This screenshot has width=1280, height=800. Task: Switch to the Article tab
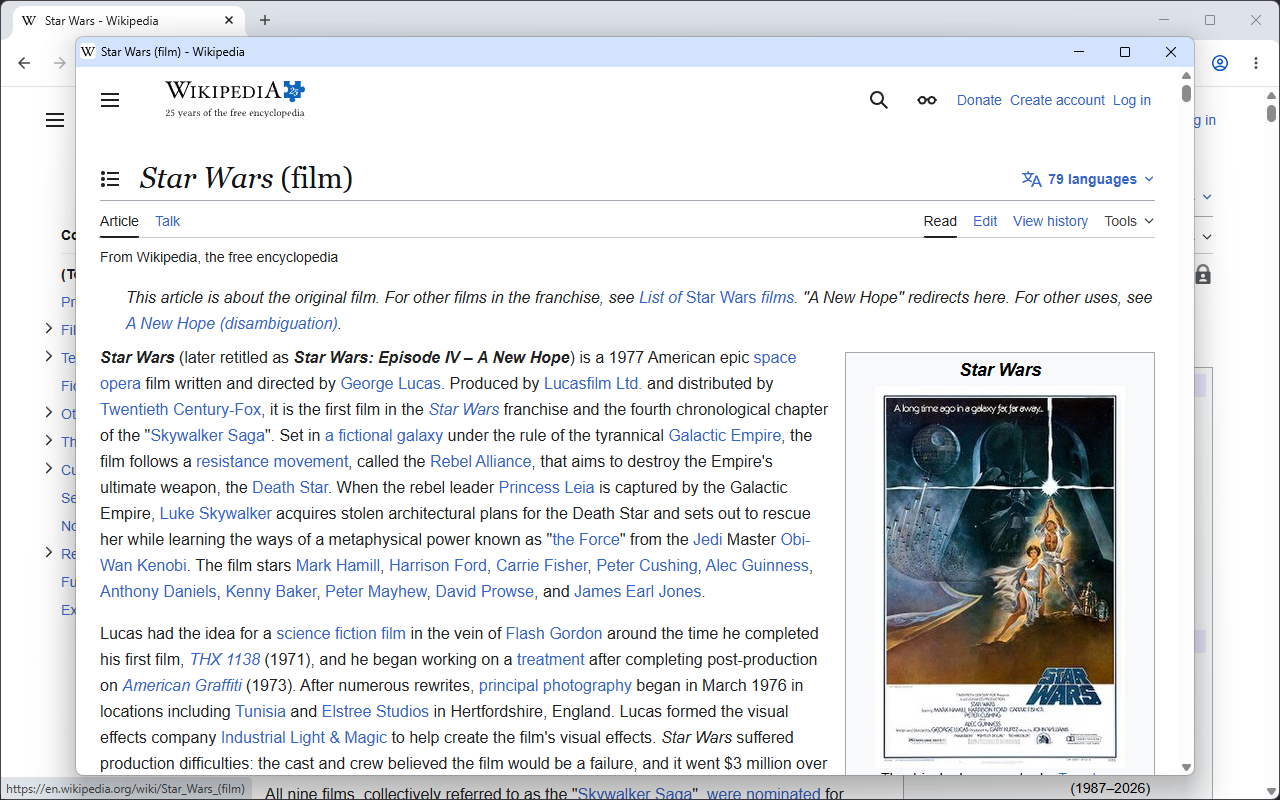[119, 221]
